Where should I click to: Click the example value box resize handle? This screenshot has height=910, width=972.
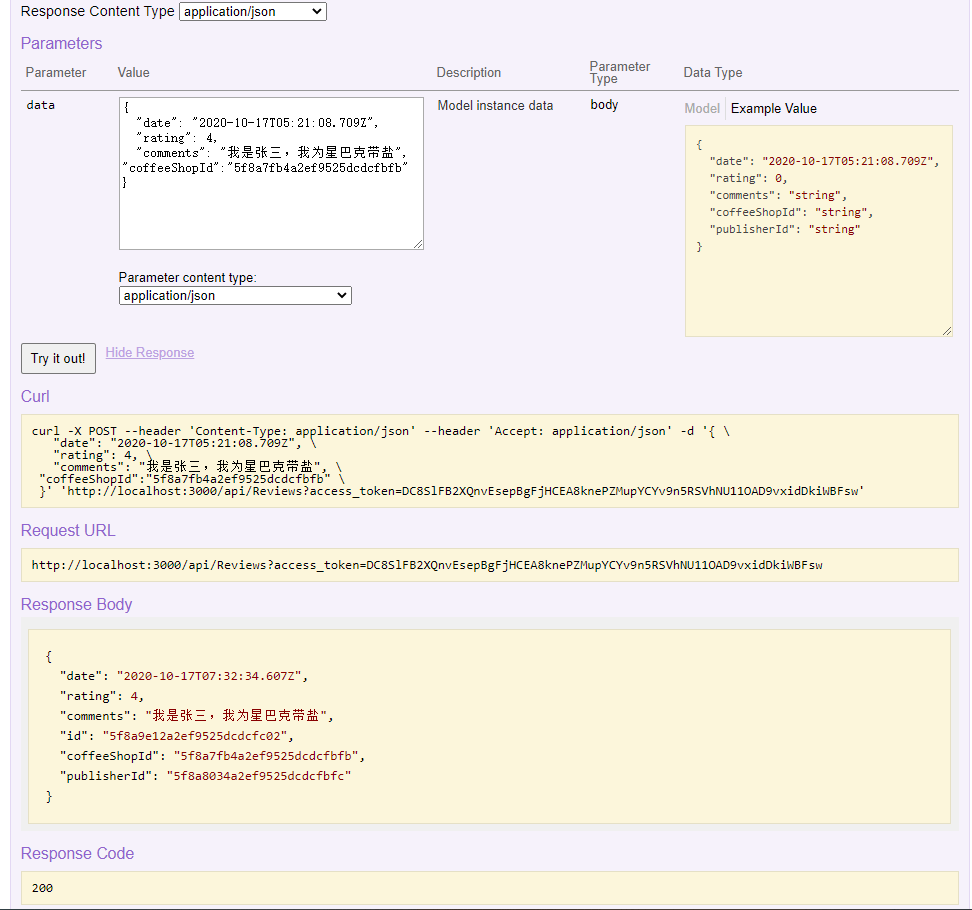(x=947, y=331)
